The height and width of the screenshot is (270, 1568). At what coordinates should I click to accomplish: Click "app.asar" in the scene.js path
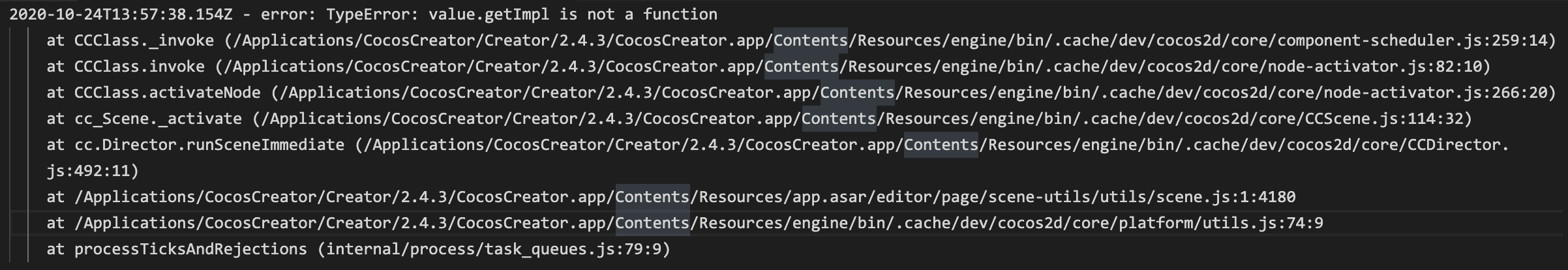click(829, 197)
